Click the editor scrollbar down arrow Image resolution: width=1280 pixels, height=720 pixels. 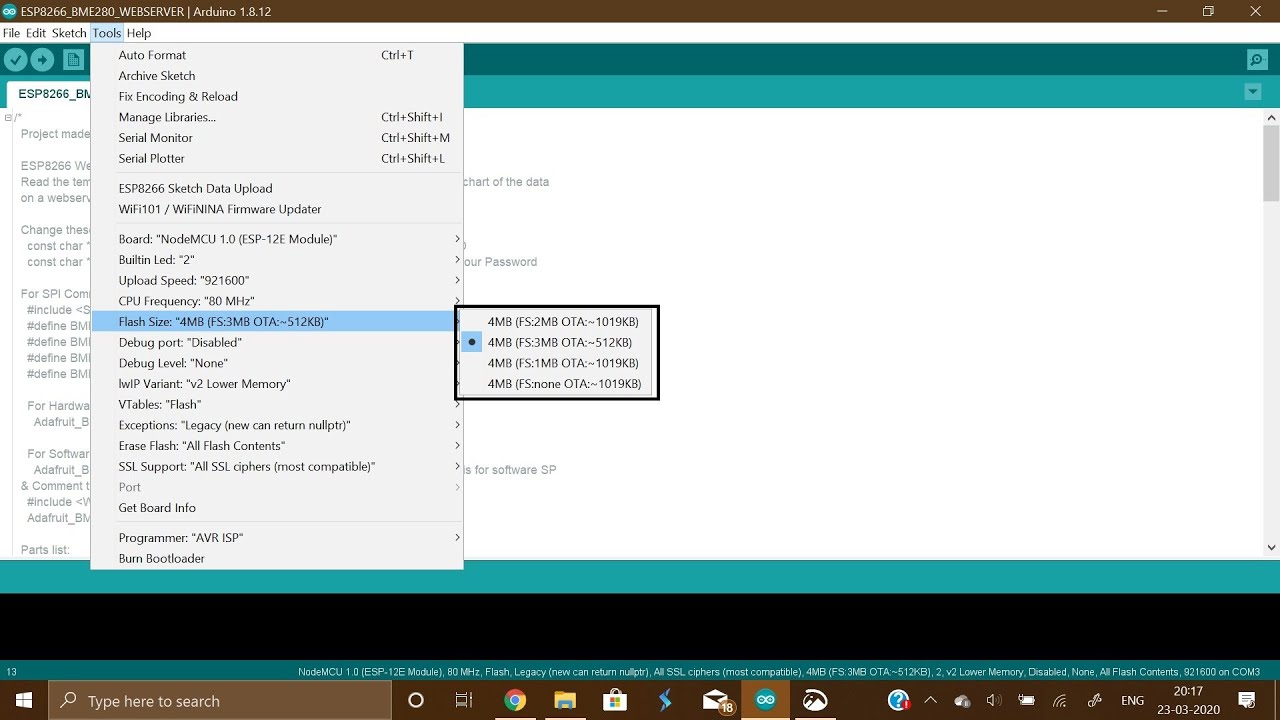tap(1271, 547)
